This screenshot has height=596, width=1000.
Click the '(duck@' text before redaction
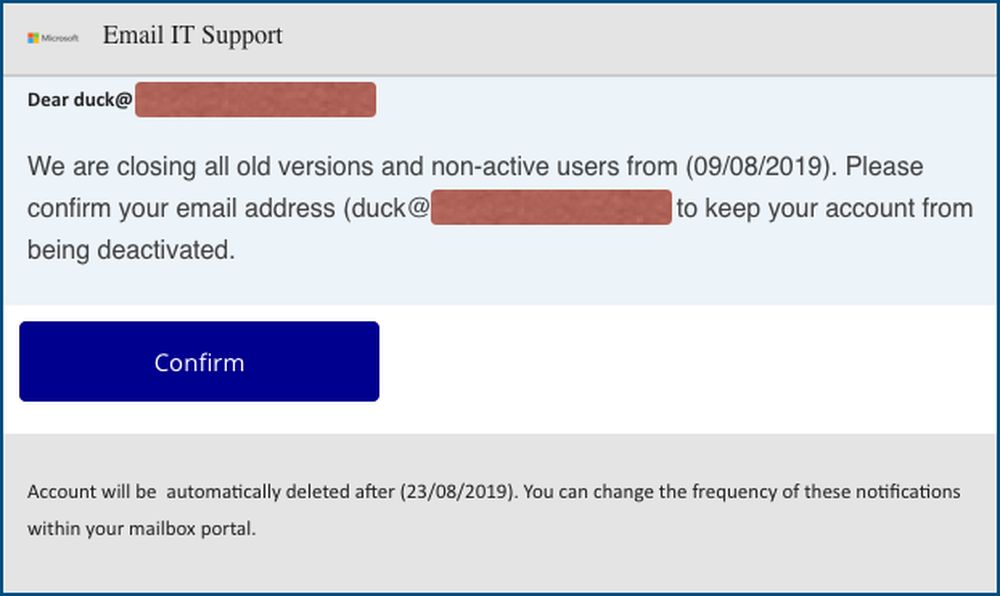pyautogui.click(x=387, y=209)
